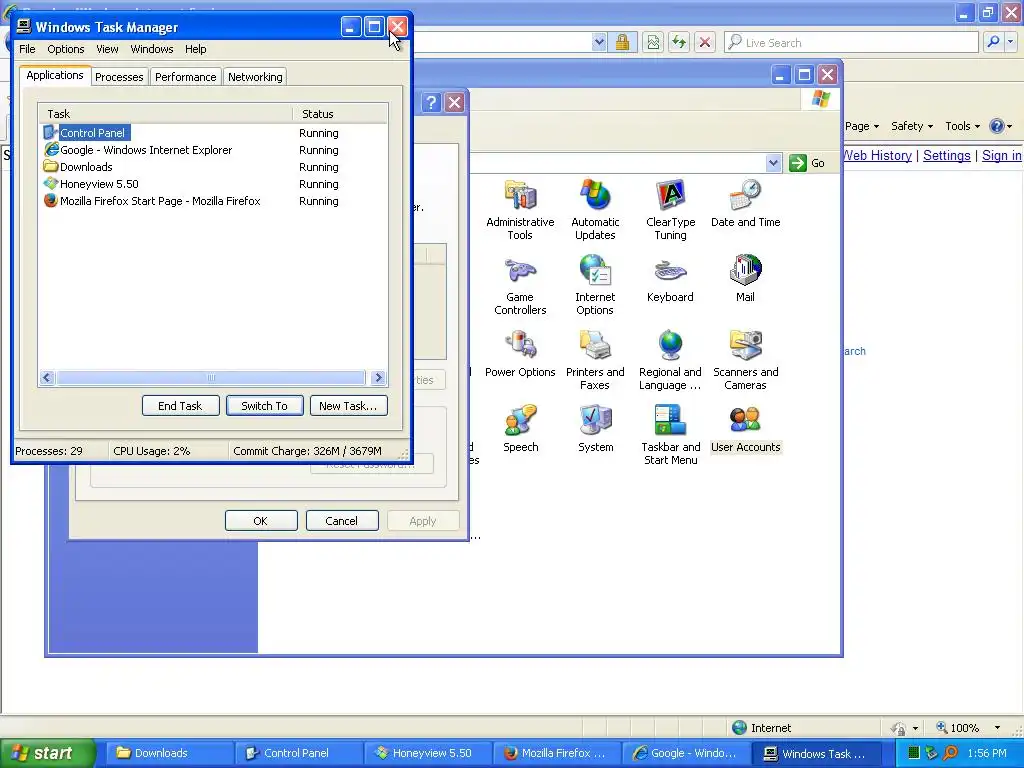Screen dimensions: 1024x768
Task: Open Administrative Tools in Control Panel
Action: click(x=520, y=210)
